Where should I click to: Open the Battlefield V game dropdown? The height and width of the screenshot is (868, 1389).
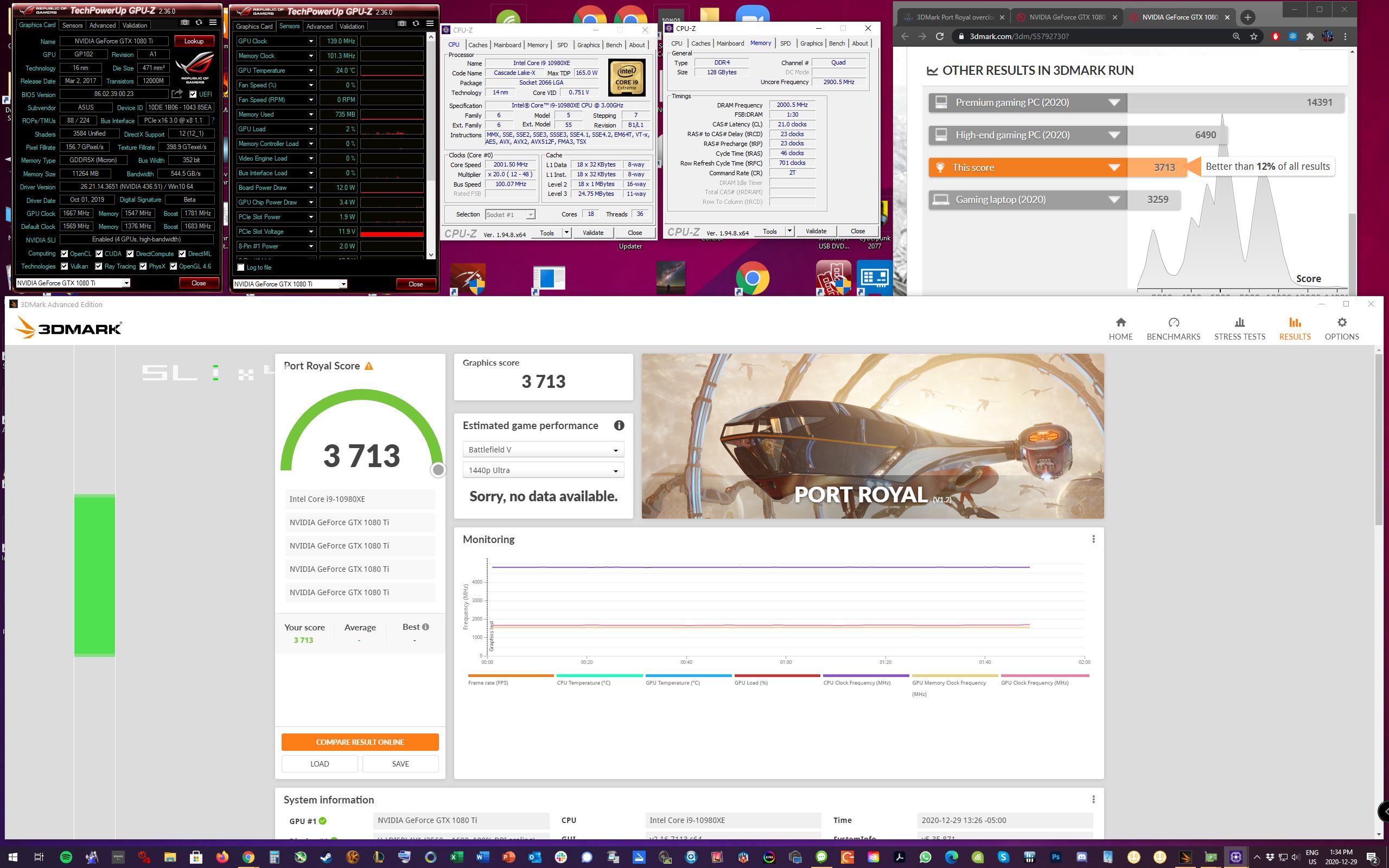pyautogui.click(x=543, y=450)
